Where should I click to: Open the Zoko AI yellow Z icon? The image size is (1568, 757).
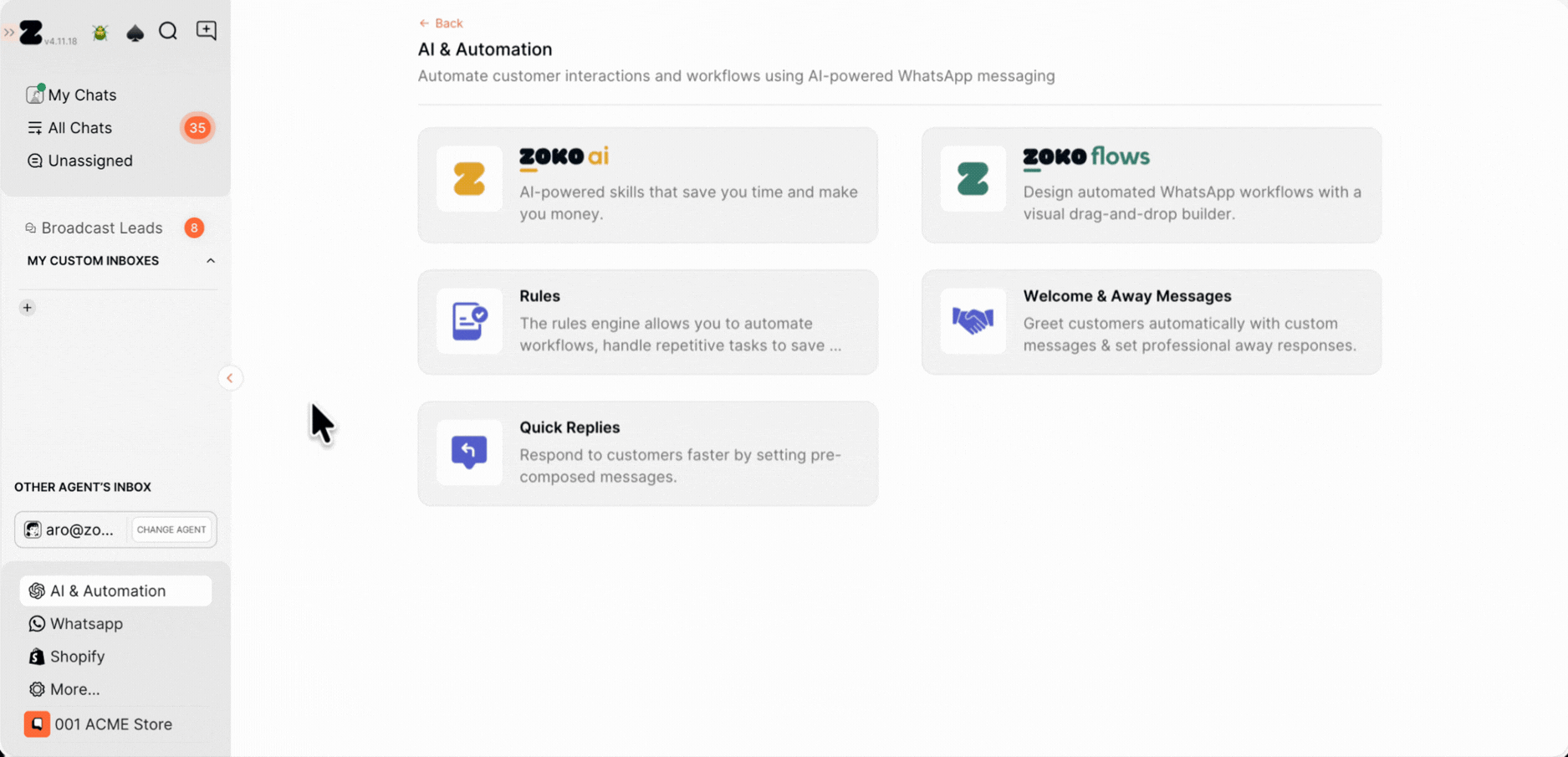point(469,179)
